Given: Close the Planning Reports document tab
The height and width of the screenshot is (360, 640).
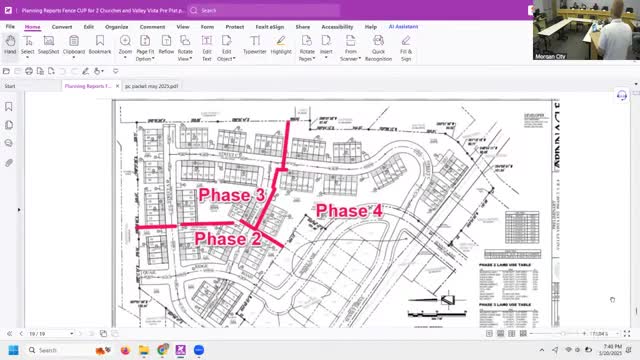Looking at the screenshot, I should (x=118, y=86).
